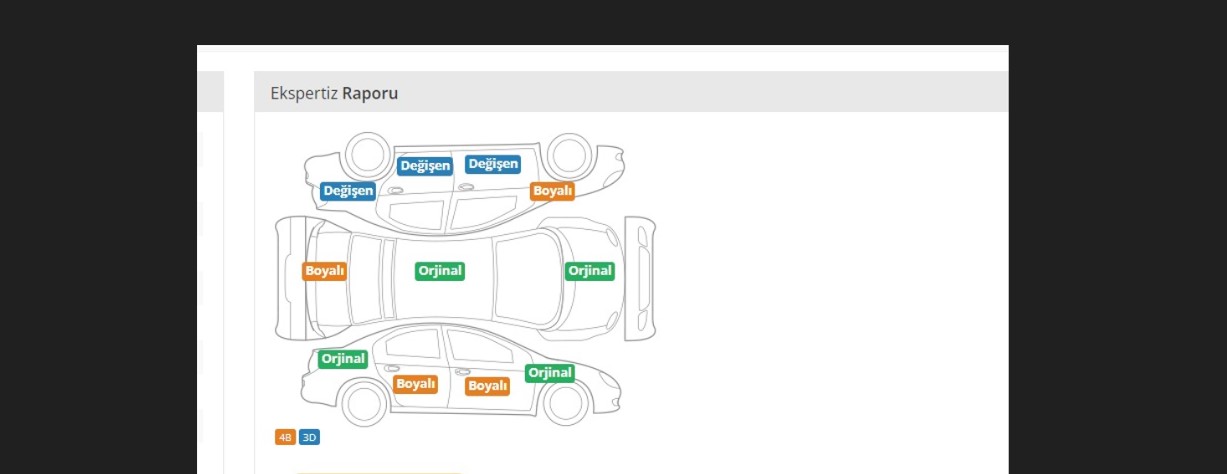Click Orjinal label on lower car's rear fender
Image resolution: width=1227 pixels, height=474 pixels.
coord(343,358)
